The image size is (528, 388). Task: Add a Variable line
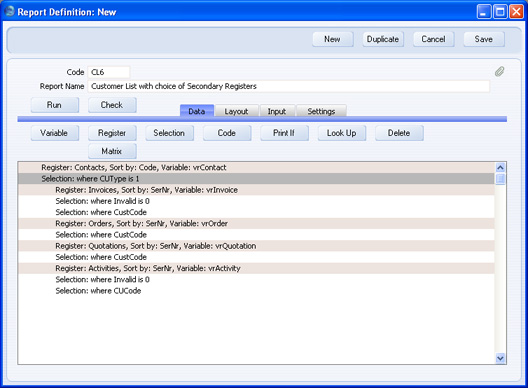(x=55, y=133)
